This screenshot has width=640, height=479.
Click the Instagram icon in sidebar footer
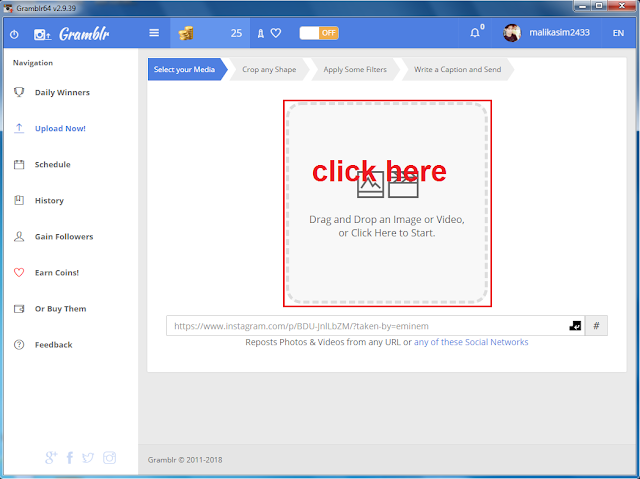point(109,458)
